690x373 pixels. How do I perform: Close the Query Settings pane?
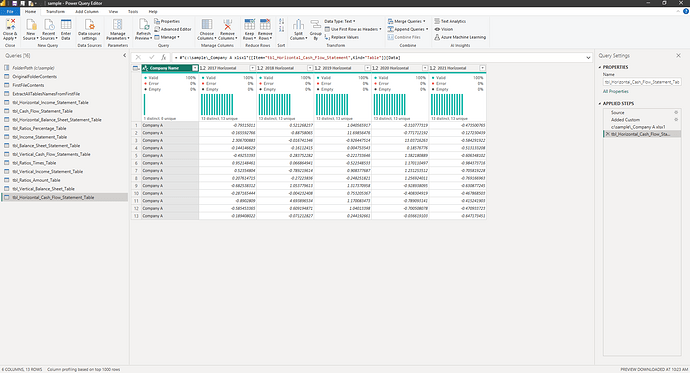[x=678, y=55]
